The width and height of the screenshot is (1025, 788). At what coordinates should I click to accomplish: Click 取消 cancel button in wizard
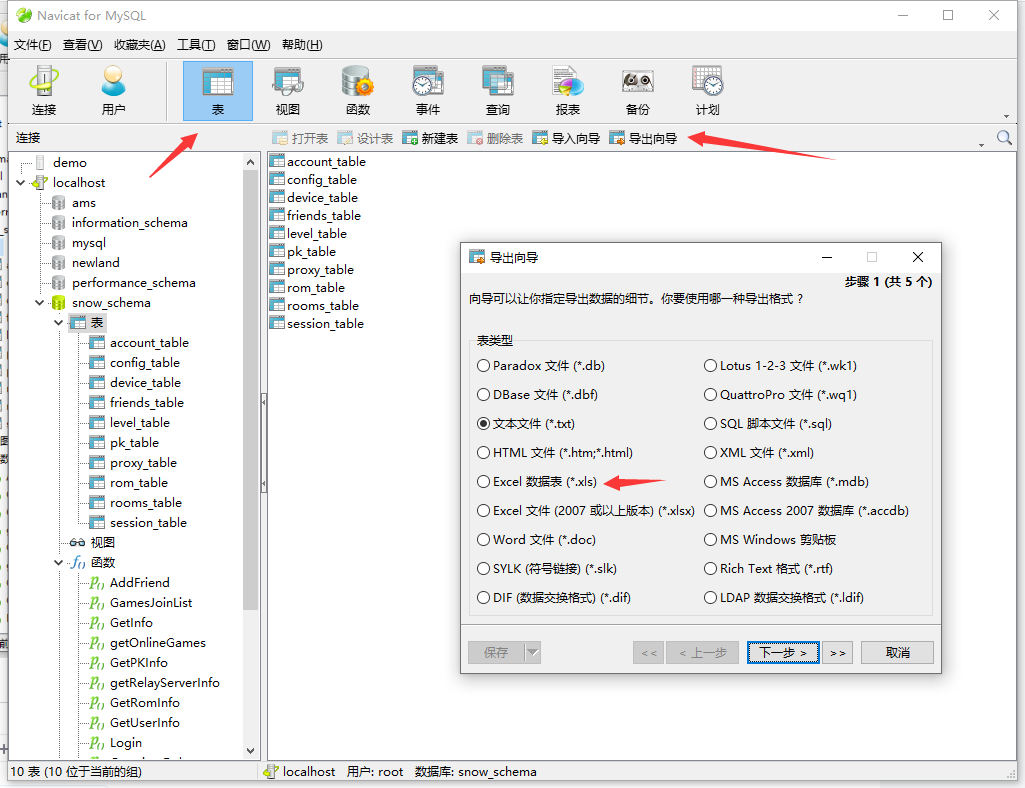coord(897,652)
